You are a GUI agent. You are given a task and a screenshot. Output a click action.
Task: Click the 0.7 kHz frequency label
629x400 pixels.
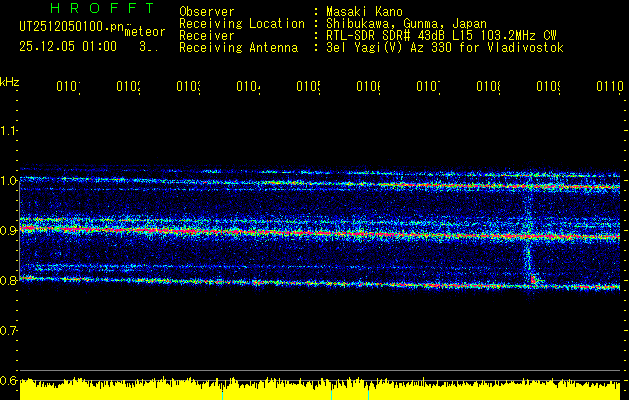[10, 331]
